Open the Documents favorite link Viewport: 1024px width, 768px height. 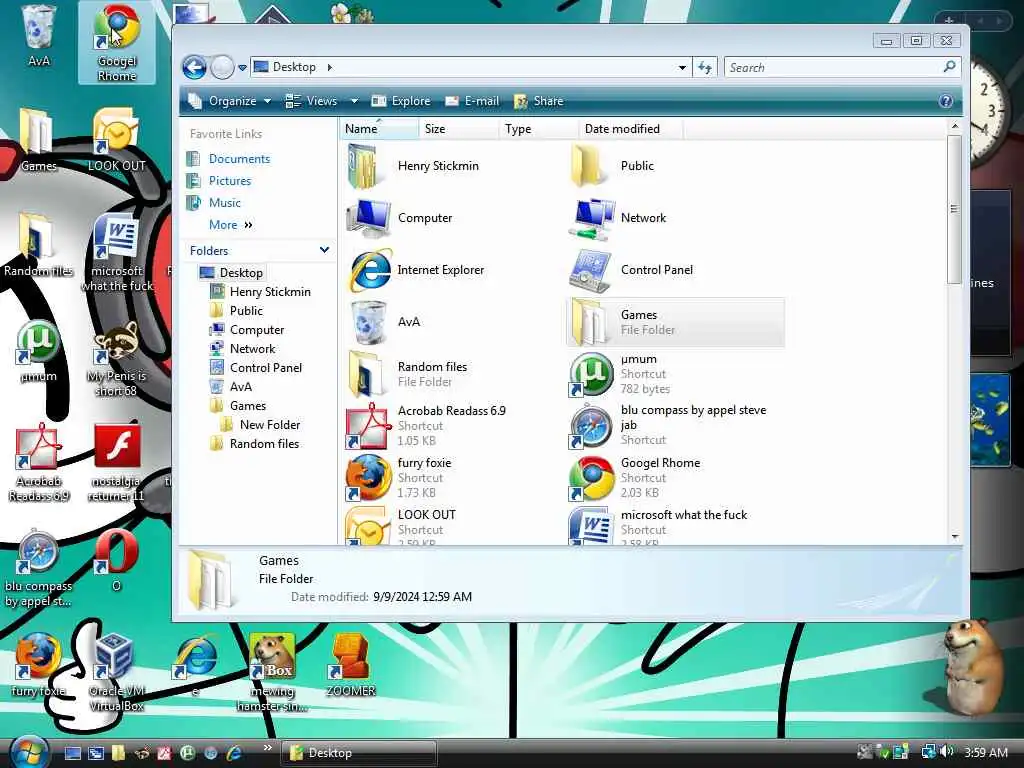click(x=239, y=159)
